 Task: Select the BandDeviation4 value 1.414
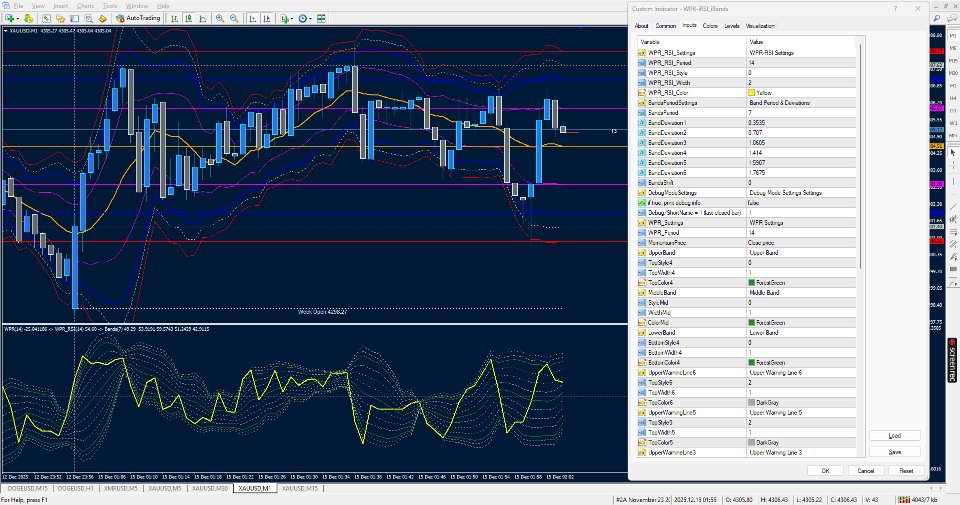point(801,153)
